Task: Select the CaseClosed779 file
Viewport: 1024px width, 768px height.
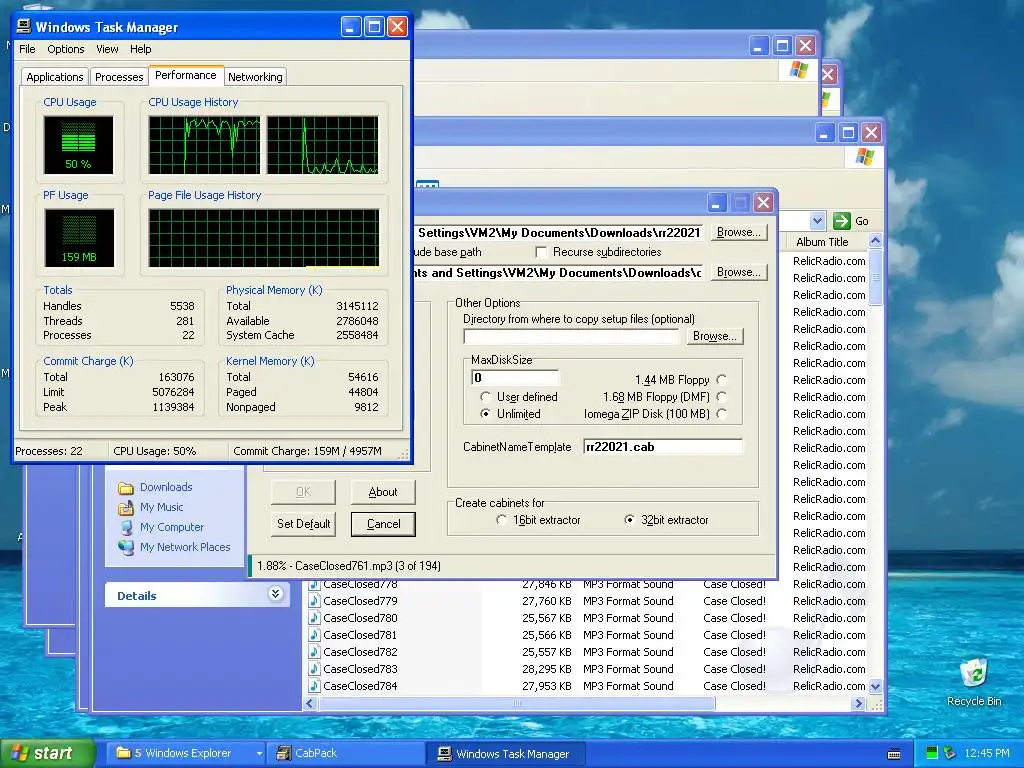Action: 360,601
